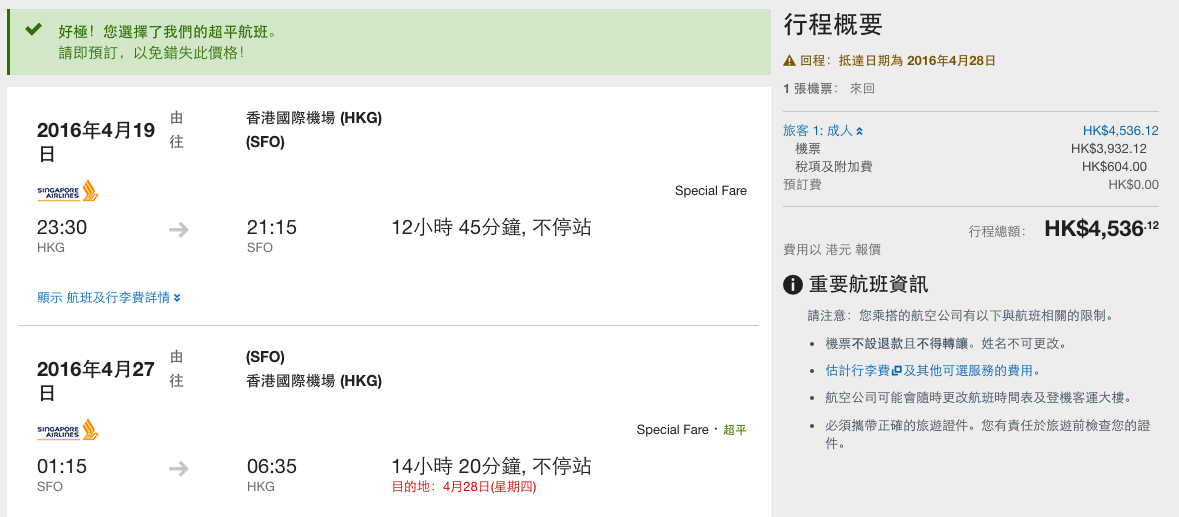
Task: Open 估計行李費 baggage fee estimate link
Action: tap(858, 370)
